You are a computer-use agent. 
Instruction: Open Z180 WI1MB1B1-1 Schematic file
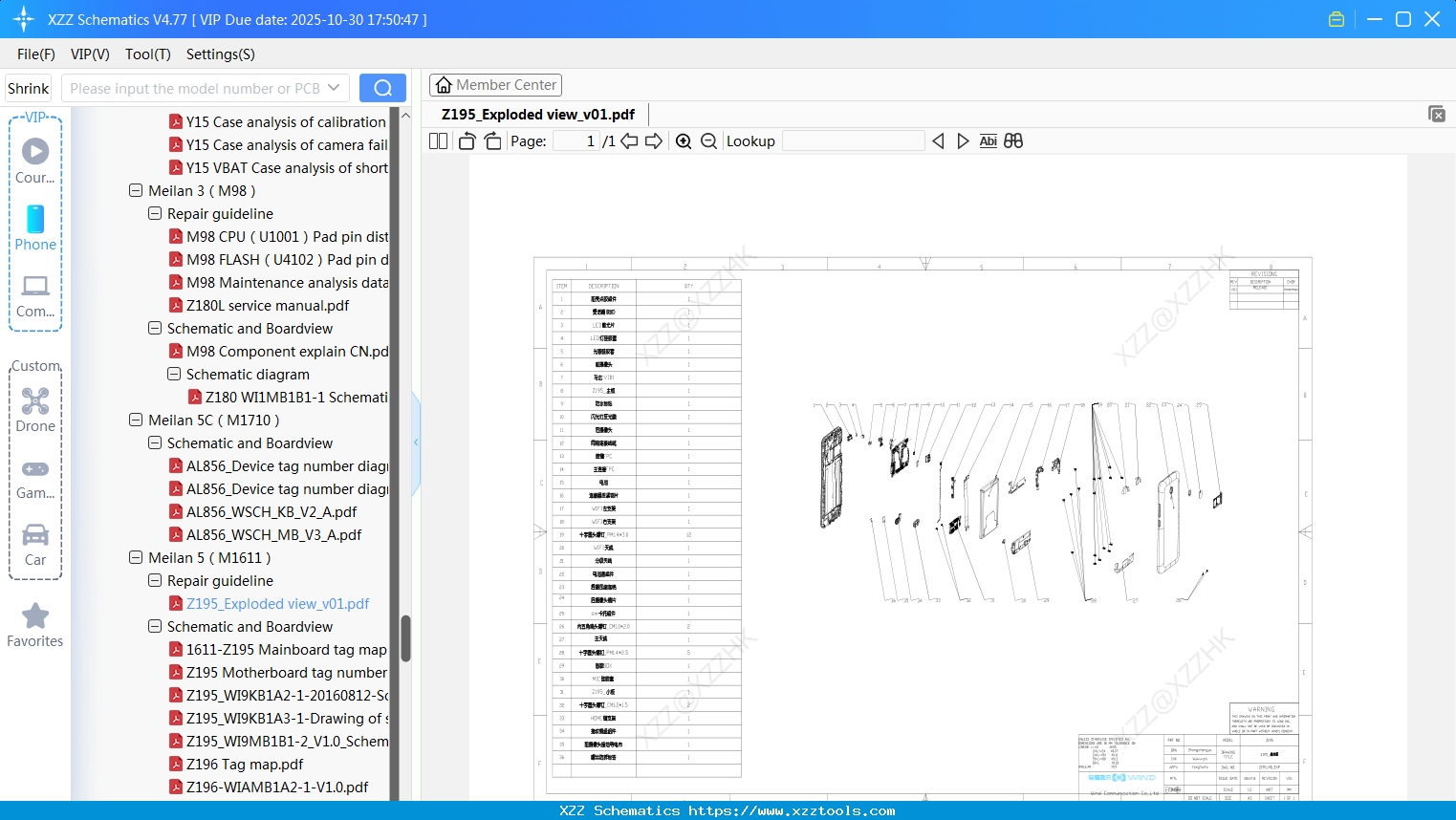pos(296,397)
